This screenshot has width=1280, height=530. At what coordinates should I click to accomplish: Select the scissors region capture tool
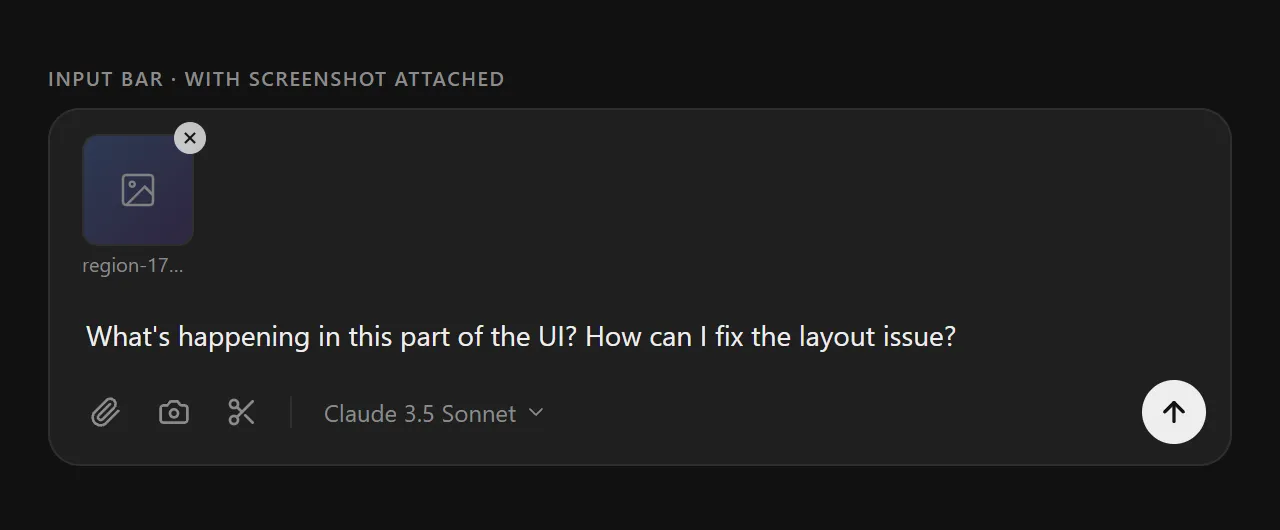pos(242,412)
